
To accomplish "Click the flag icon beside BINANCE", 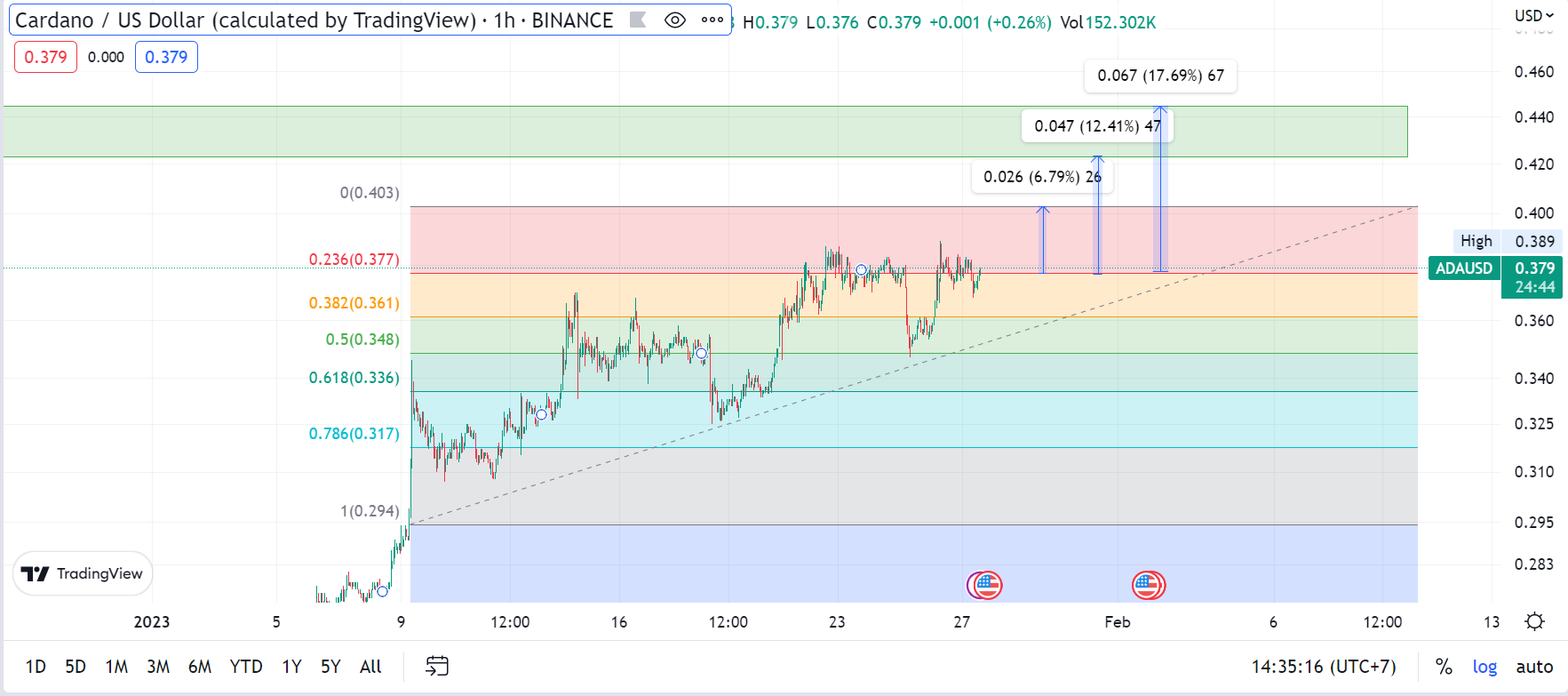I will (638, 20).
